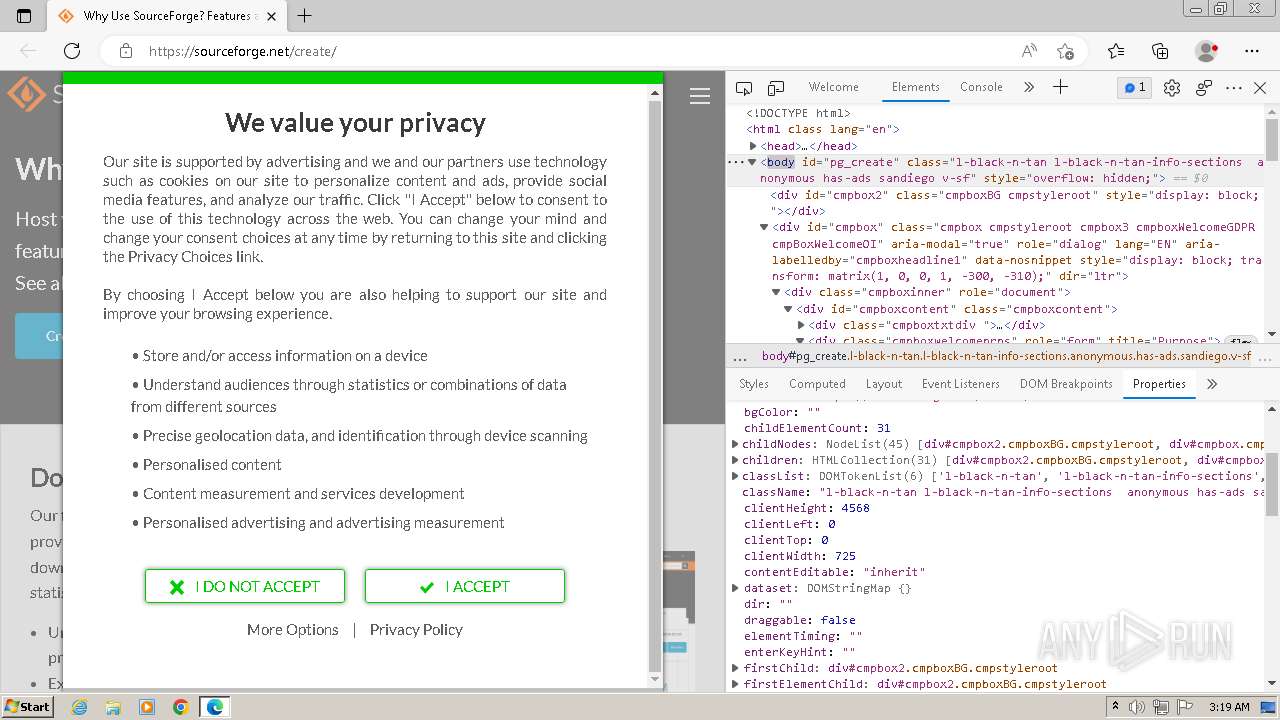Screen dimensions: 1280x720
Task: Launch Chrome from the taskbar
Action: pos(181,707)
